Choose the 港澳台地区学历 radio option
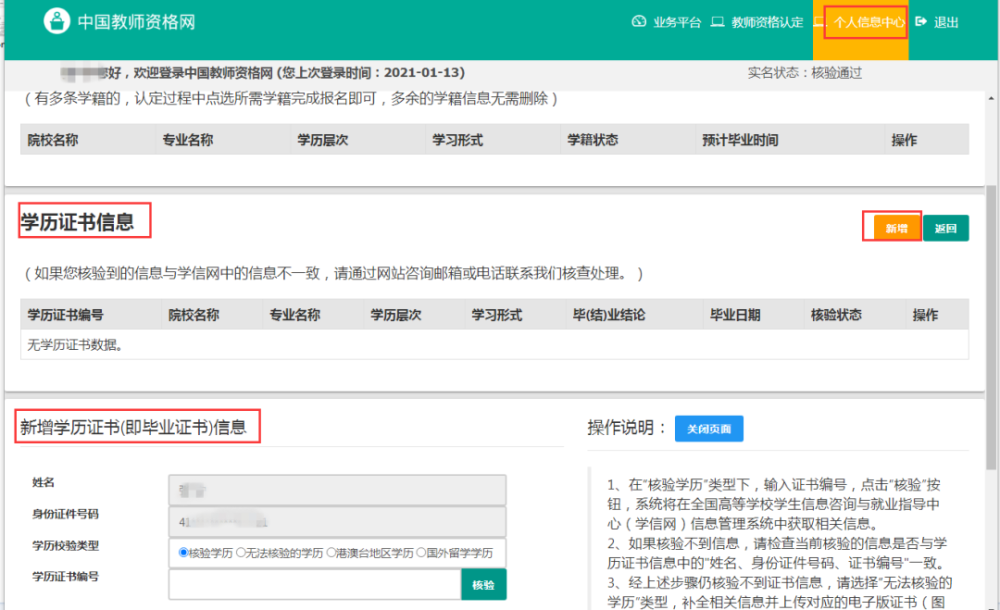The image size is (1000, 610). click(x=331, y=553)
